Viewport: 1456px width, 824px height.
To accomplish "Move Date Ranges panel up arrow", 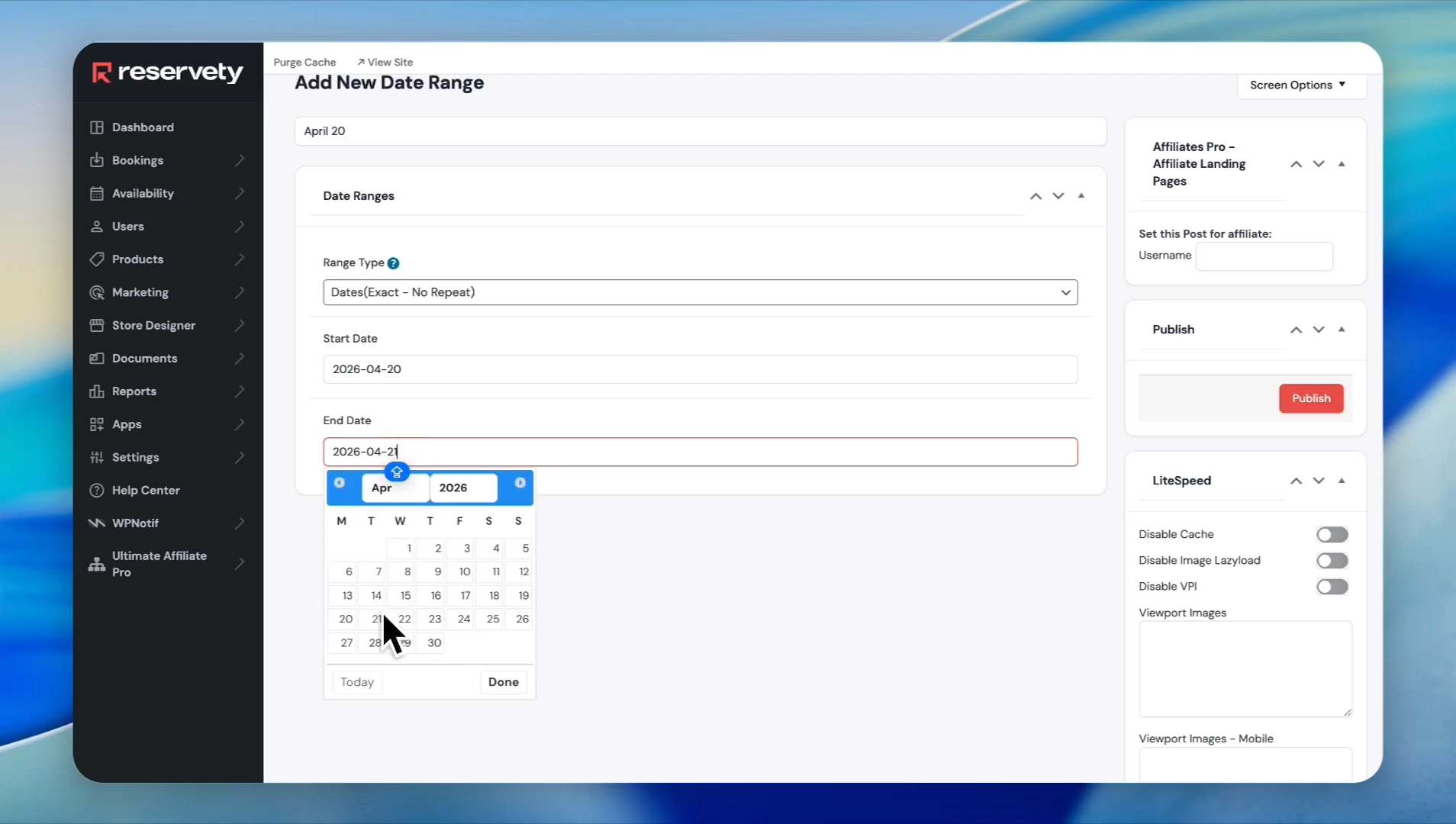I will coord(1036,196).
